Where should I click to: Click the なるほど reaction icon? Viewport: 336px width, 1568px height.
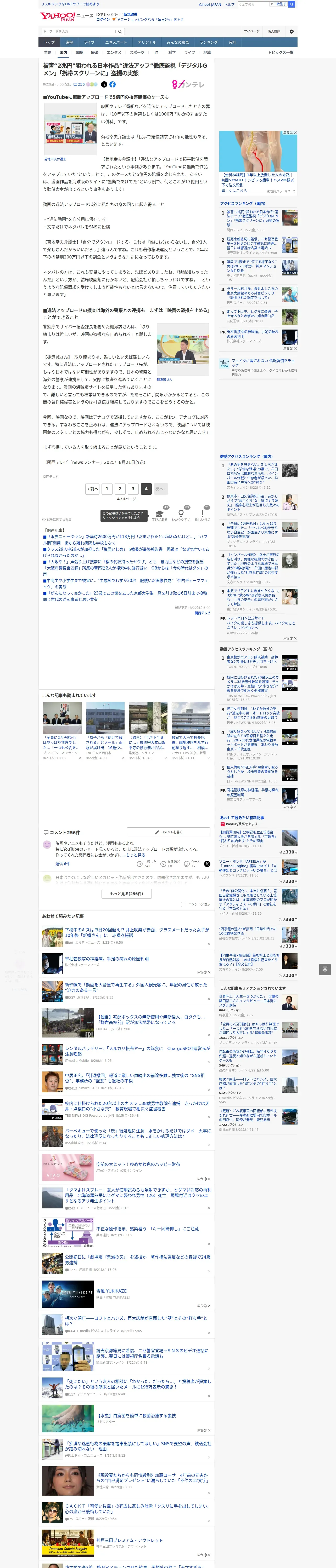(x=164, y=863)
